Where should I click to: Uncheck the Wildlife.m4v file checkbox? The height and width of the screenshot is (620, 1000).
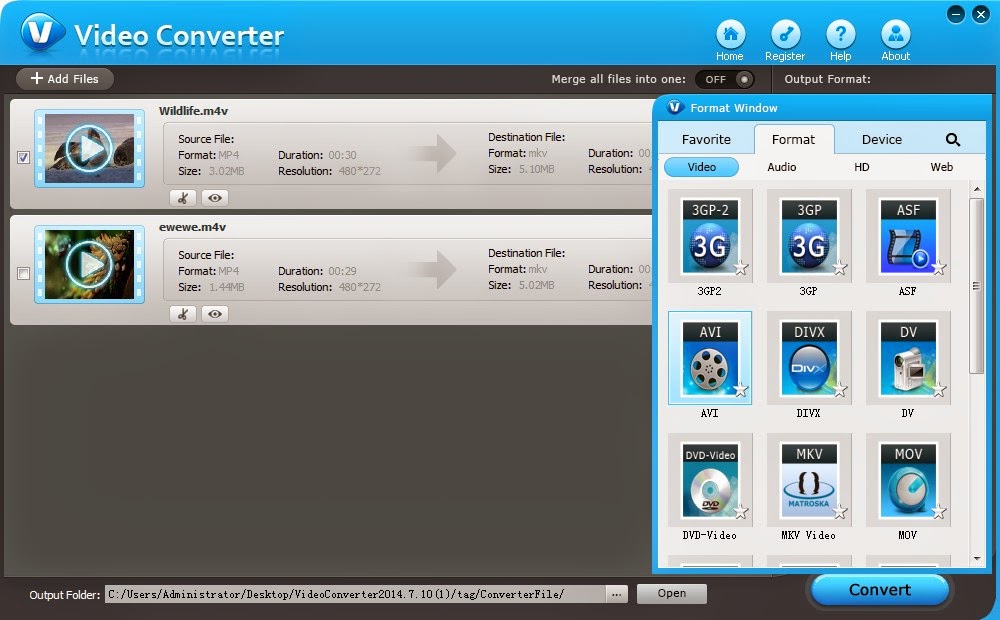pyautogui.click(x=24, y=157)
